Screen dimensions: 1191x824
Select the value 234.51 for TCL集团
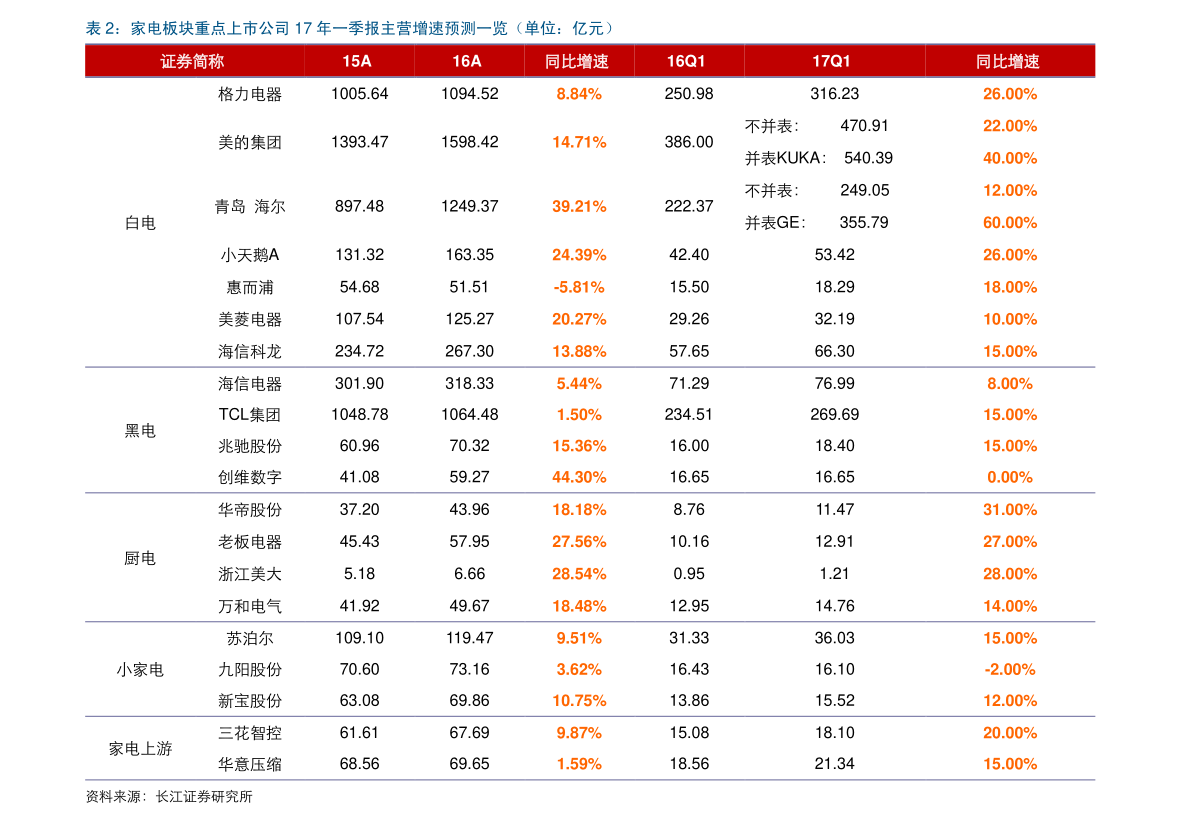(689, 415)
